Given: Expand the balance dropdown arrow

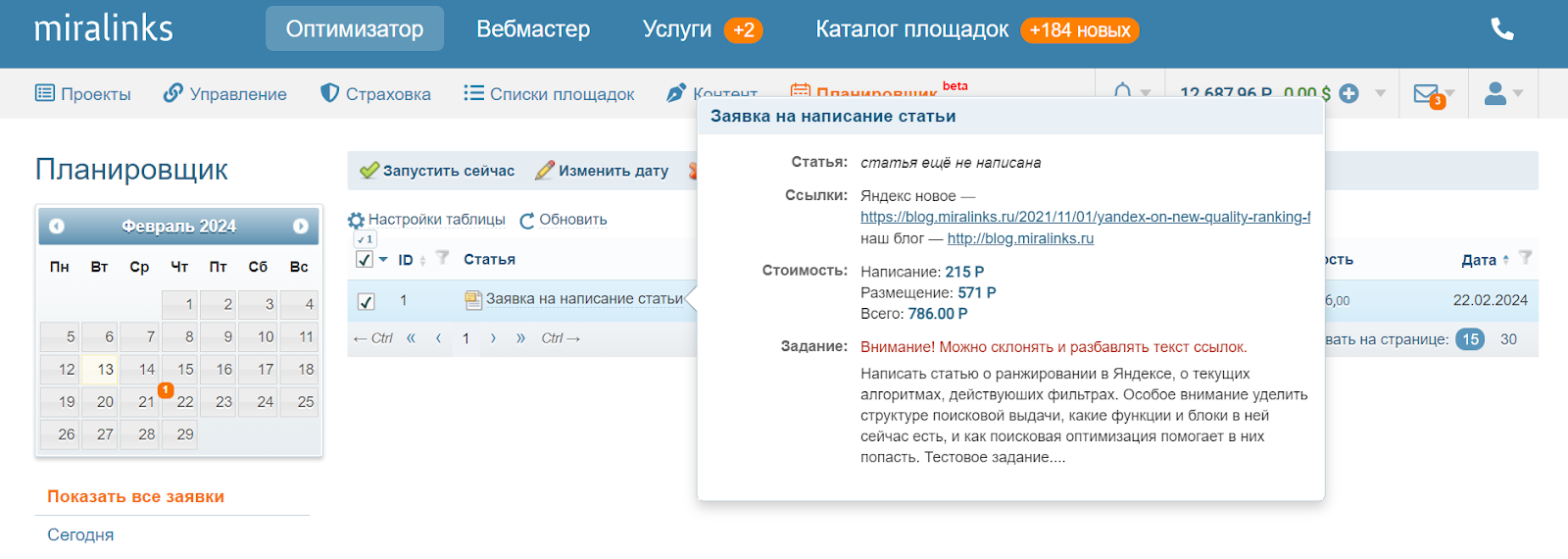Looking at the screenshot, I should [x=1380, y=94].
